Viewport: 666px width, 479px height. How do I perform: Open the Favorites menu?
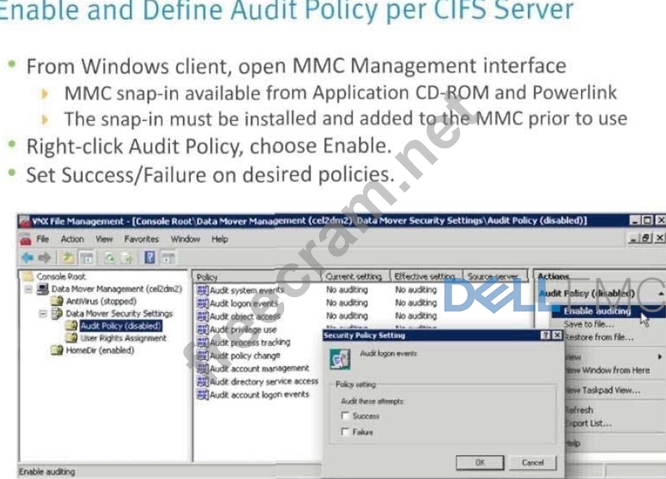tap(141, 239)
